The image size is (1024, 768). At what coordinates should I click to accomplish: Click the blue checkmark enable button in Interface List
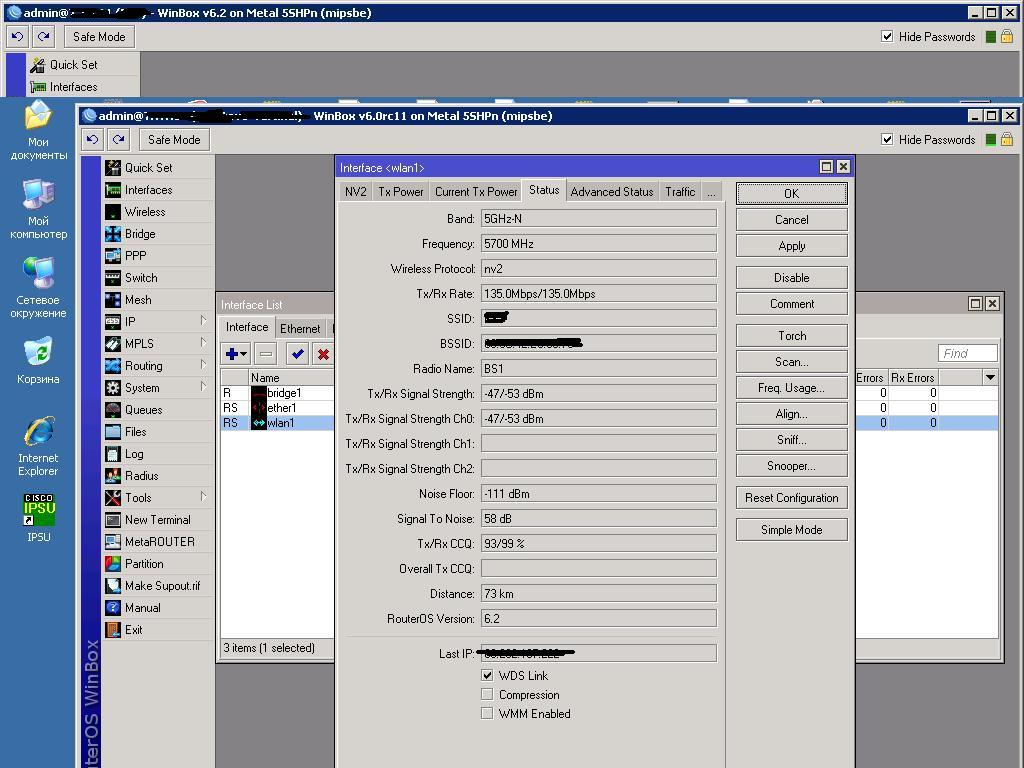[298, 354]
